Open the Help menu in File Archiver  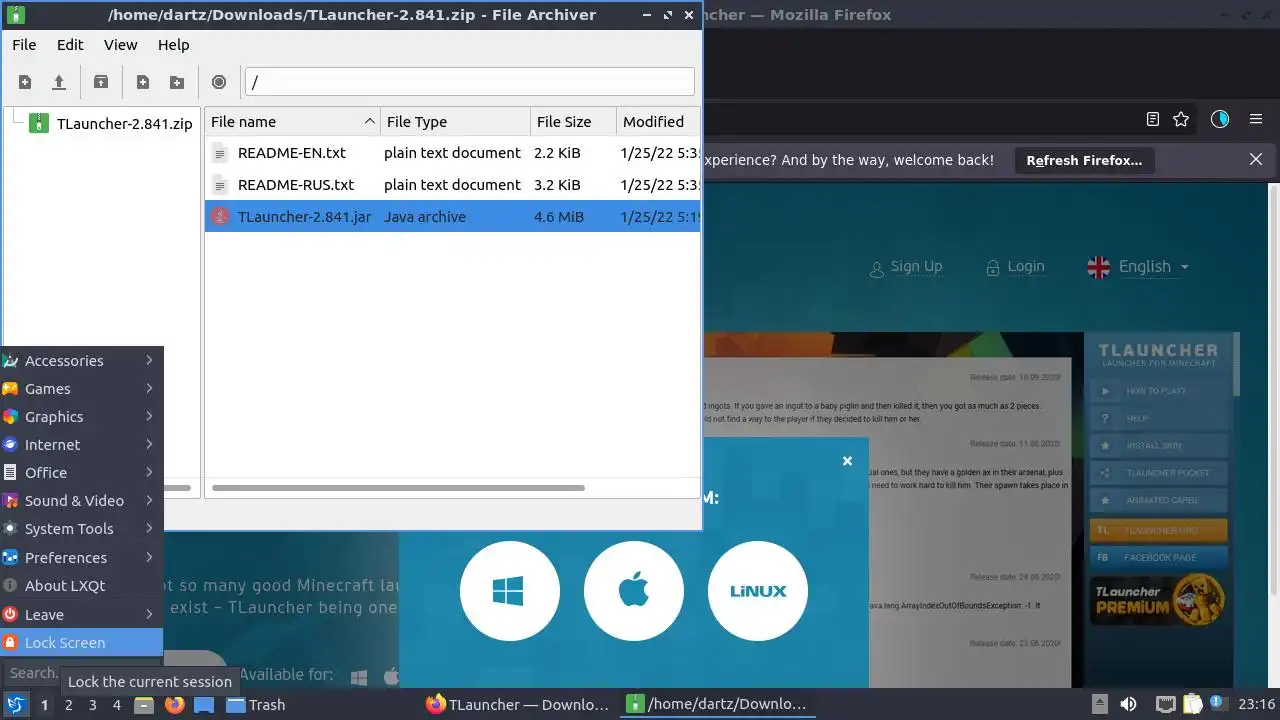point(173,45)
